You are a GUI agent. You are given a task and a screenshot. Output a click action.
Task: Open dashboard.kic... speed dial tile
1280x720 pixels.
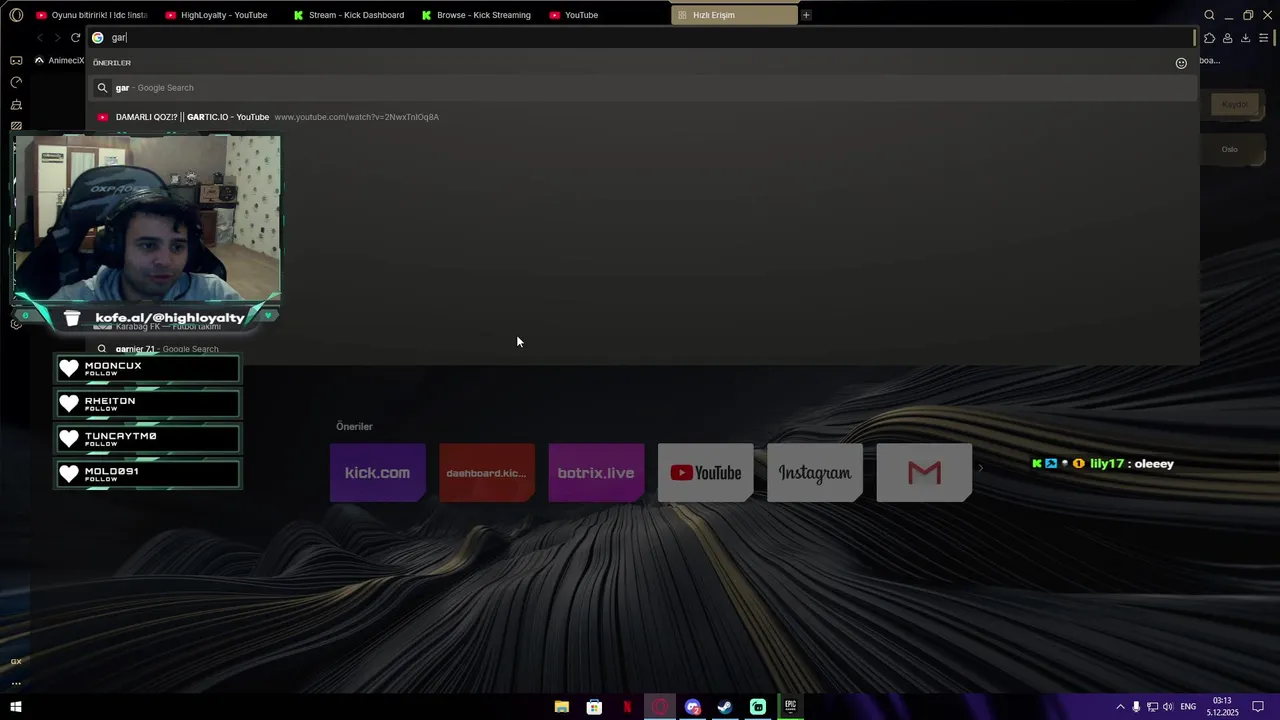point(487,473)
